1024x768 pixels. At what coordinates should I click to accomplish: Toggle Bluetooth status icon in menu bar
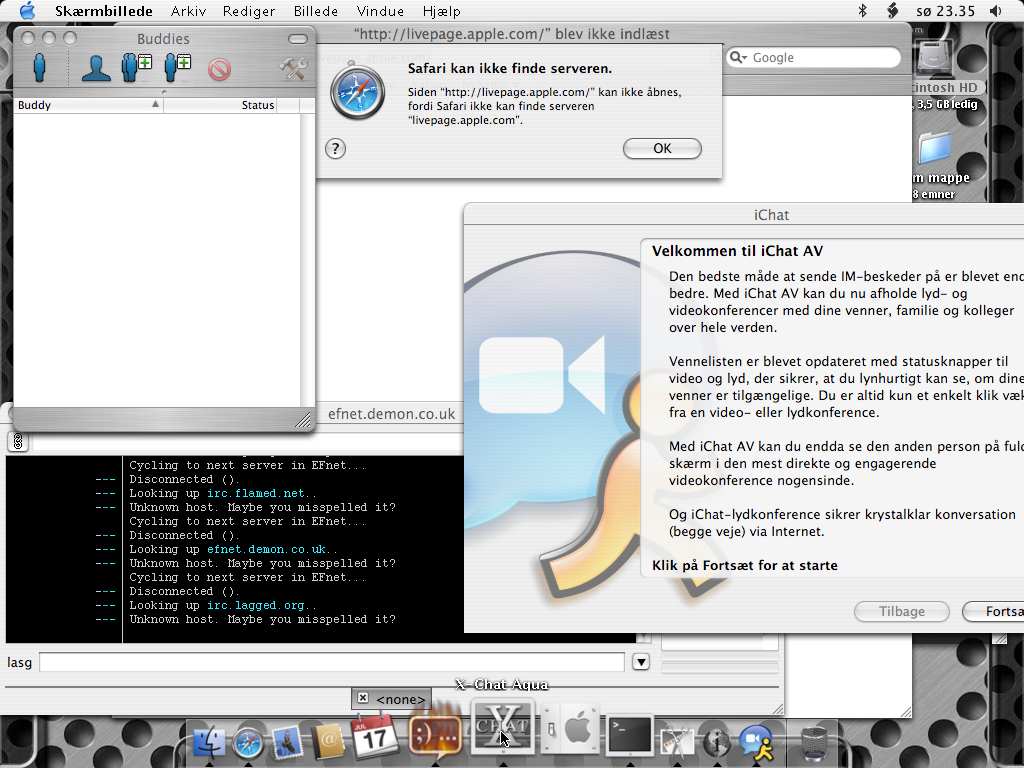[863, 11]
